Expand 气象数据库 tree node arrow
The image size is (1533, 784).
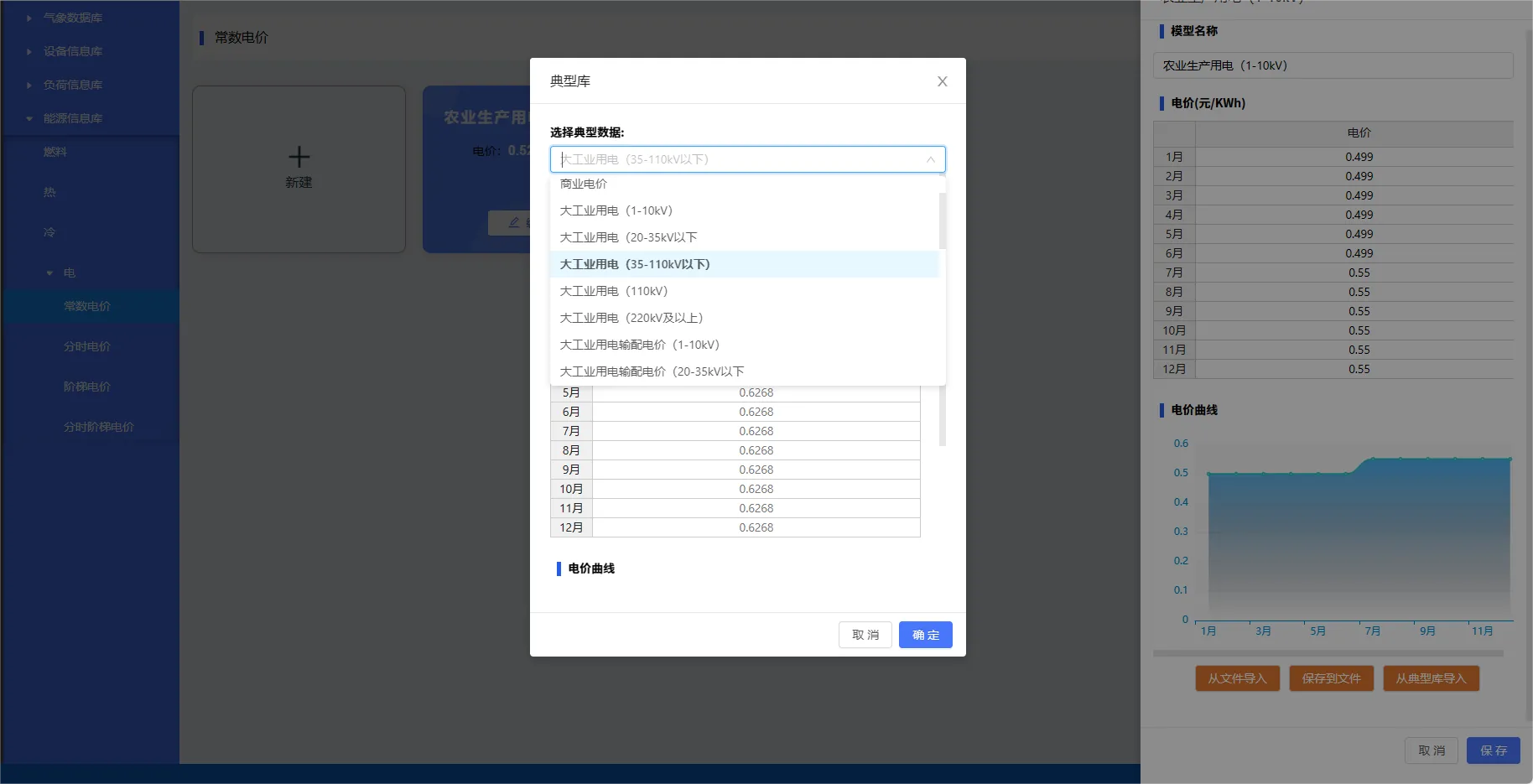[x=29, y=18]
